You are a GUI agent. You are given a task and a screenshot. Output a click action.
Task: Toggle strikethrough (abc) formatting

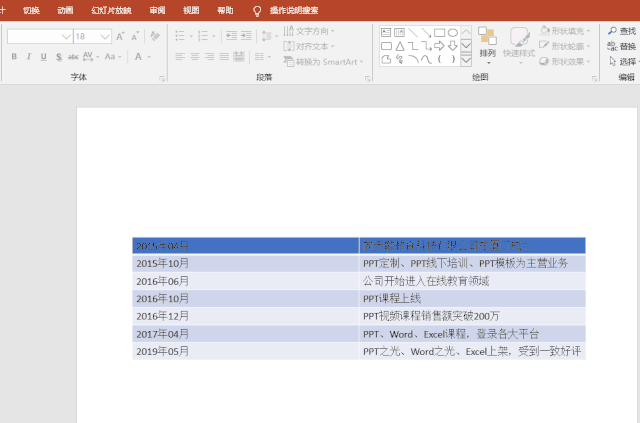(73, 57)
